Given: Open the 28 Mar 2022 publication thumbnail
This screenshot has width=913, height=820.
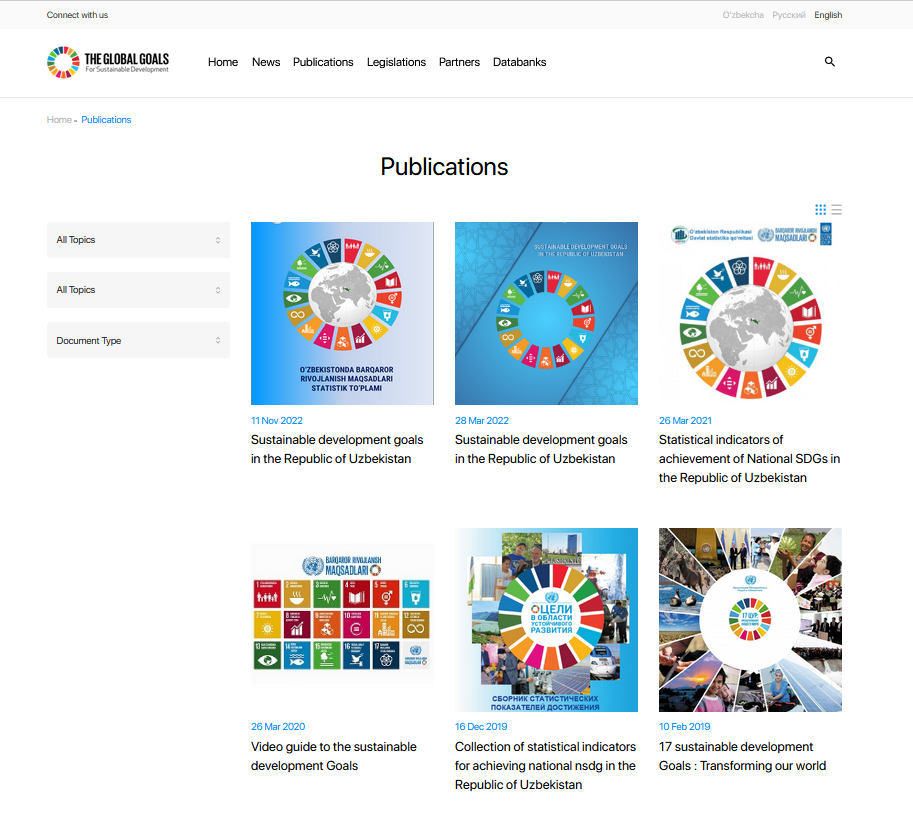Looking at the screenshot, I should pyautogui.click(x=546, y=313).
